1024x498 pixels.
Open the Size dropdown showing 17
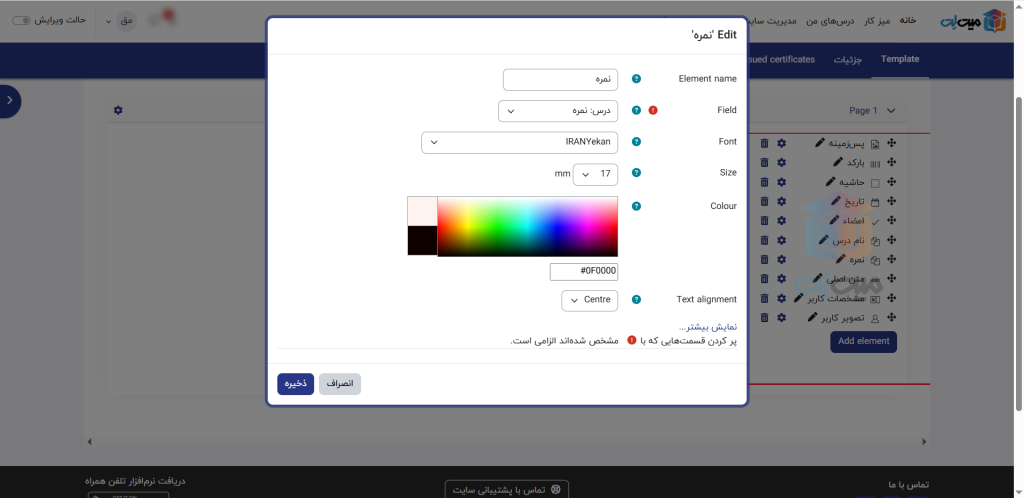595,174
